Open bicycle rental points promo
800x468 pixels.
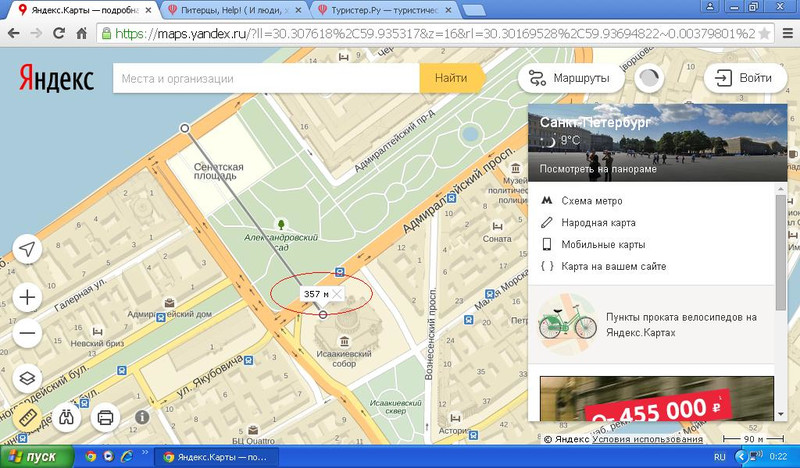(651, 325)
